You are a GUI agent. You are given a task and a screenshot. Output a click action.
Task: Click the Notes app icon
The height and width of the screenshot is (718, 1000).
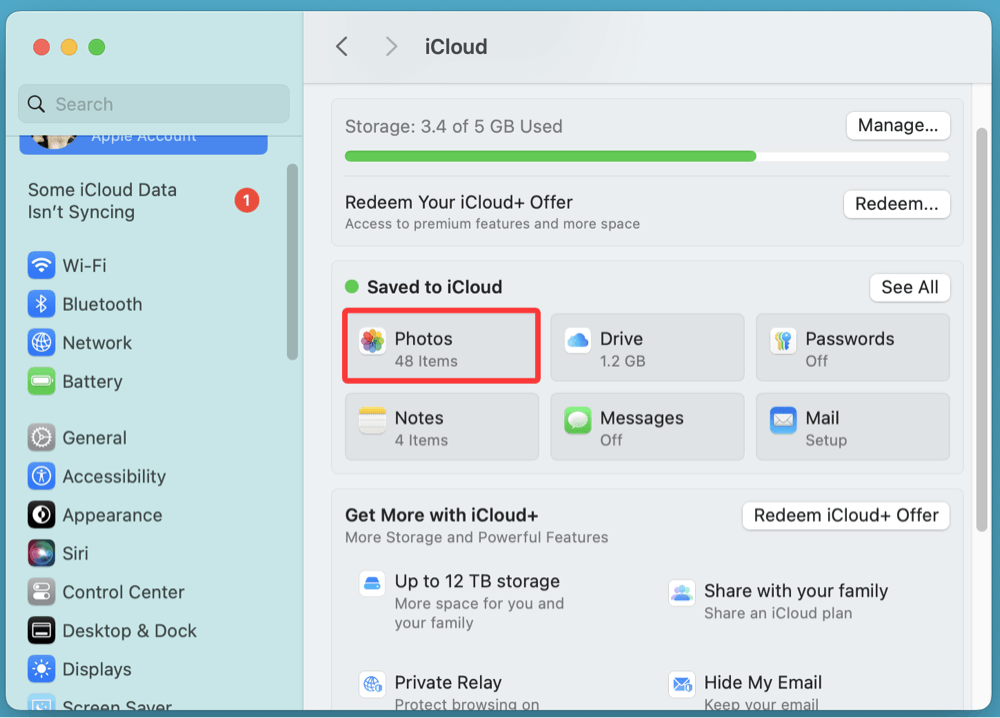[x=372, y=419]
